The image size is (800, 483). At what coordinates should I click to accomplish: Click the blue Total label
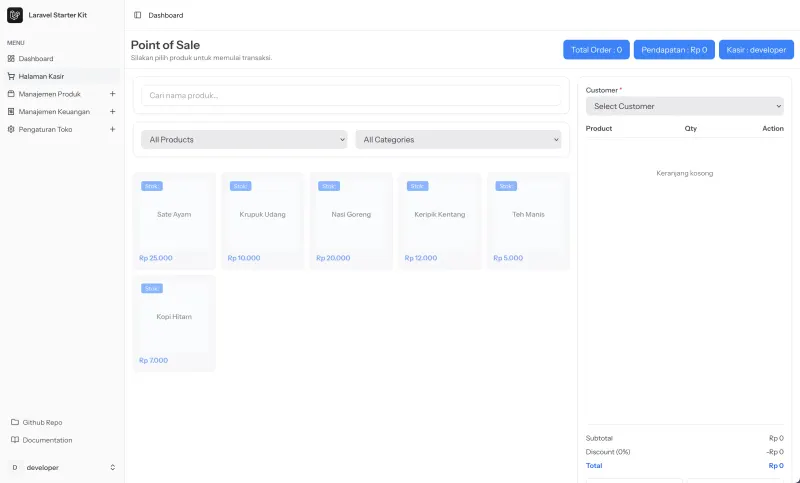(x=594, y=466)
